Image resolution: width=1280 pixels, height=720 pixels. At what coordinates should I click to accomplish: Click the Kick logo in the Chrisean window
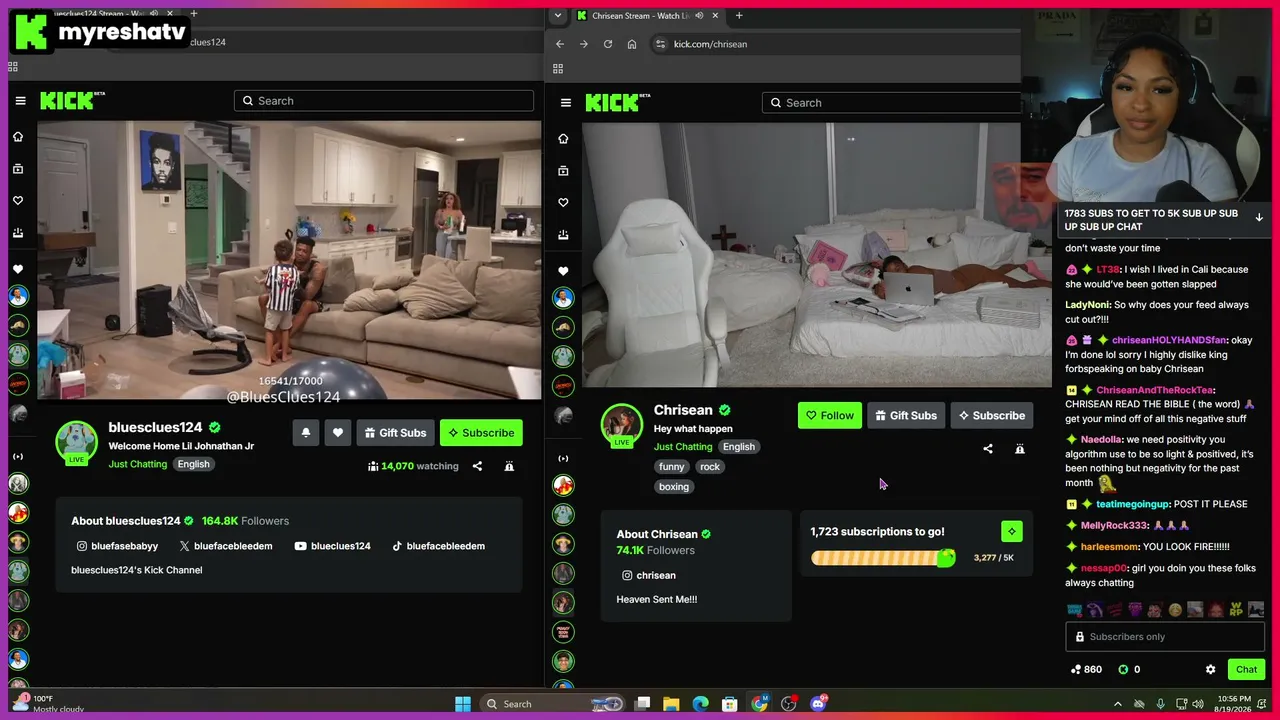(618, 102)
